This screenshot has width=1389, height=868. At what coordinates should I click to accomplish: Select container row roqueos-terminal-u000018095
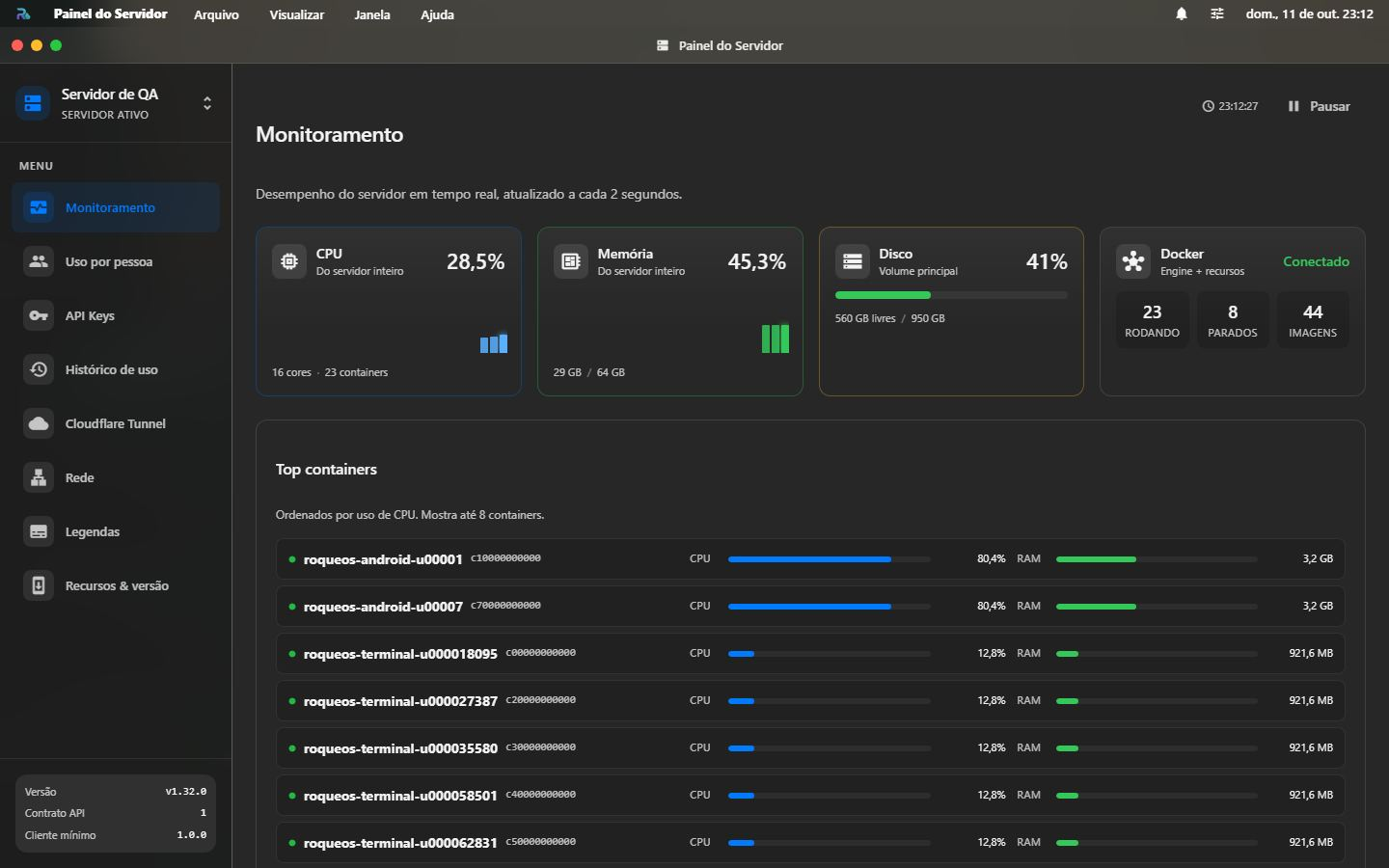[810, 654]
